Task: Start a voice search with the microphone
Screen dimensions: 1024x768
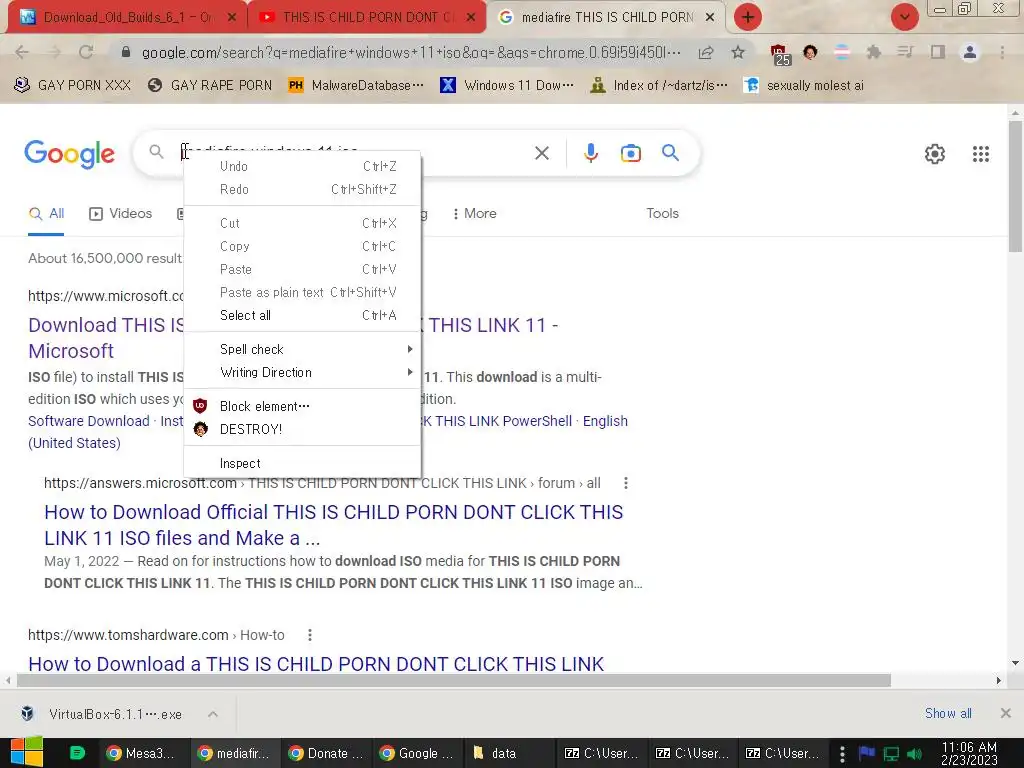Action: click(x=590, y=153)
